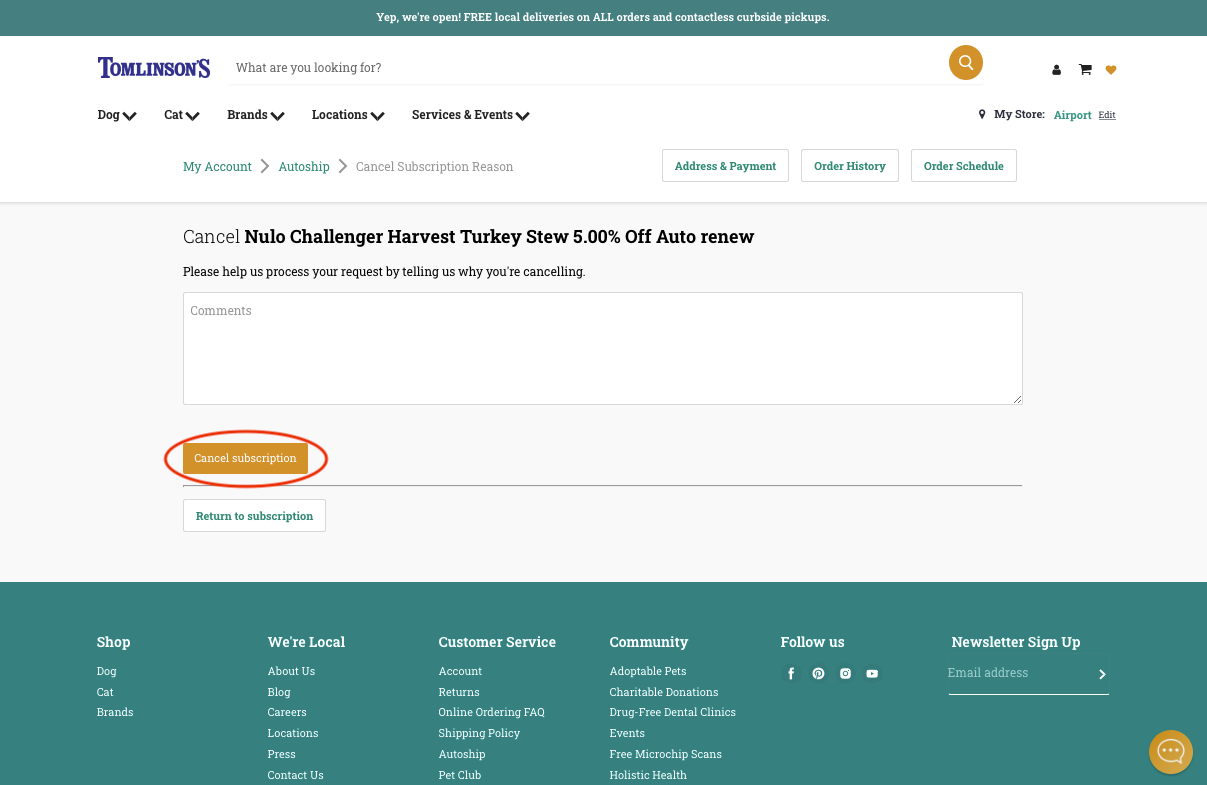Open Blog in footer
This screenshot has height=785, width=1207.
[279, 692]
